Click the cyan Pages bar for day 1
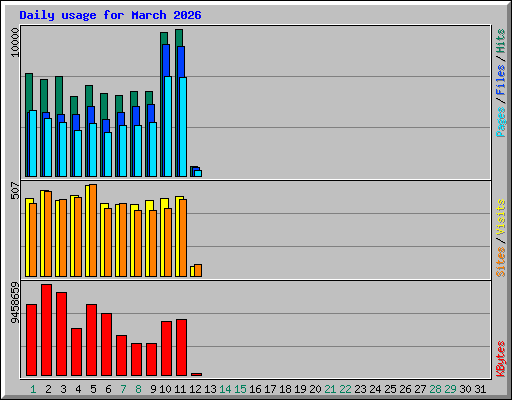512x400 pixels. [x=33, y=144]
